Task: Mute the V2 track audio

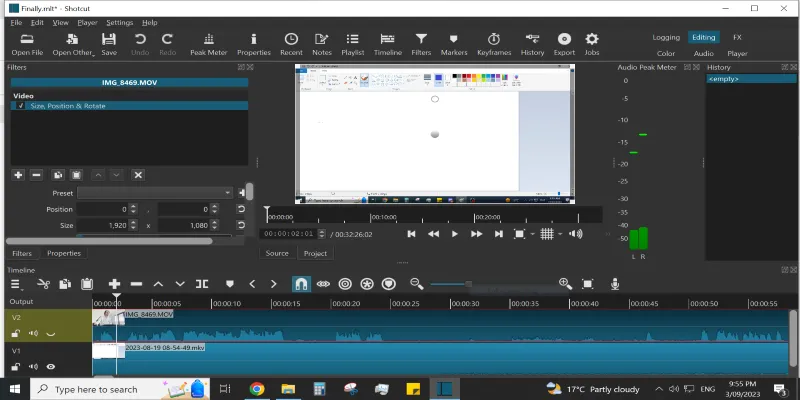Action: [x=33, y=333]
